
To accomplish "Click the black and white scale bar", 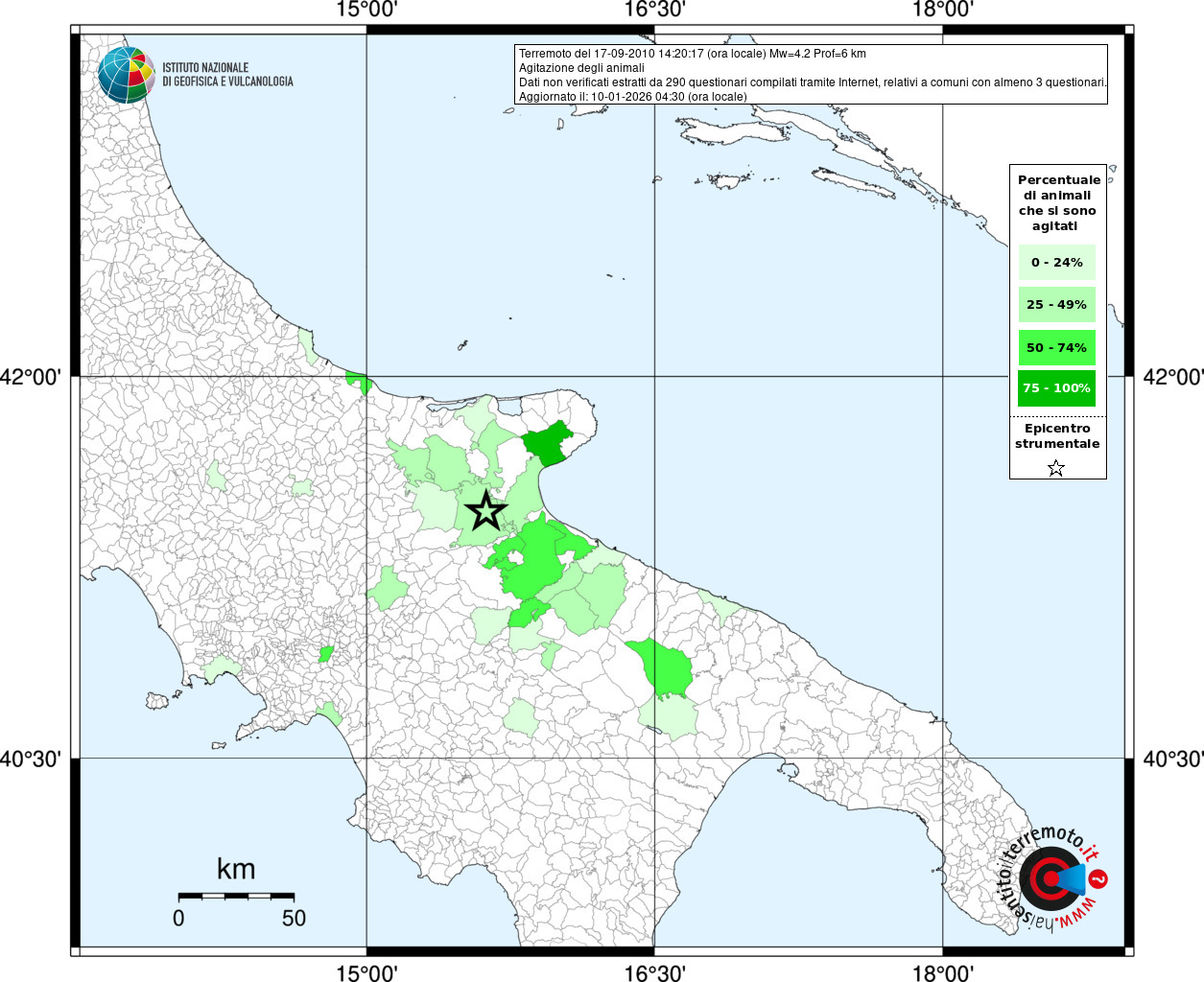I will [236, 896].
